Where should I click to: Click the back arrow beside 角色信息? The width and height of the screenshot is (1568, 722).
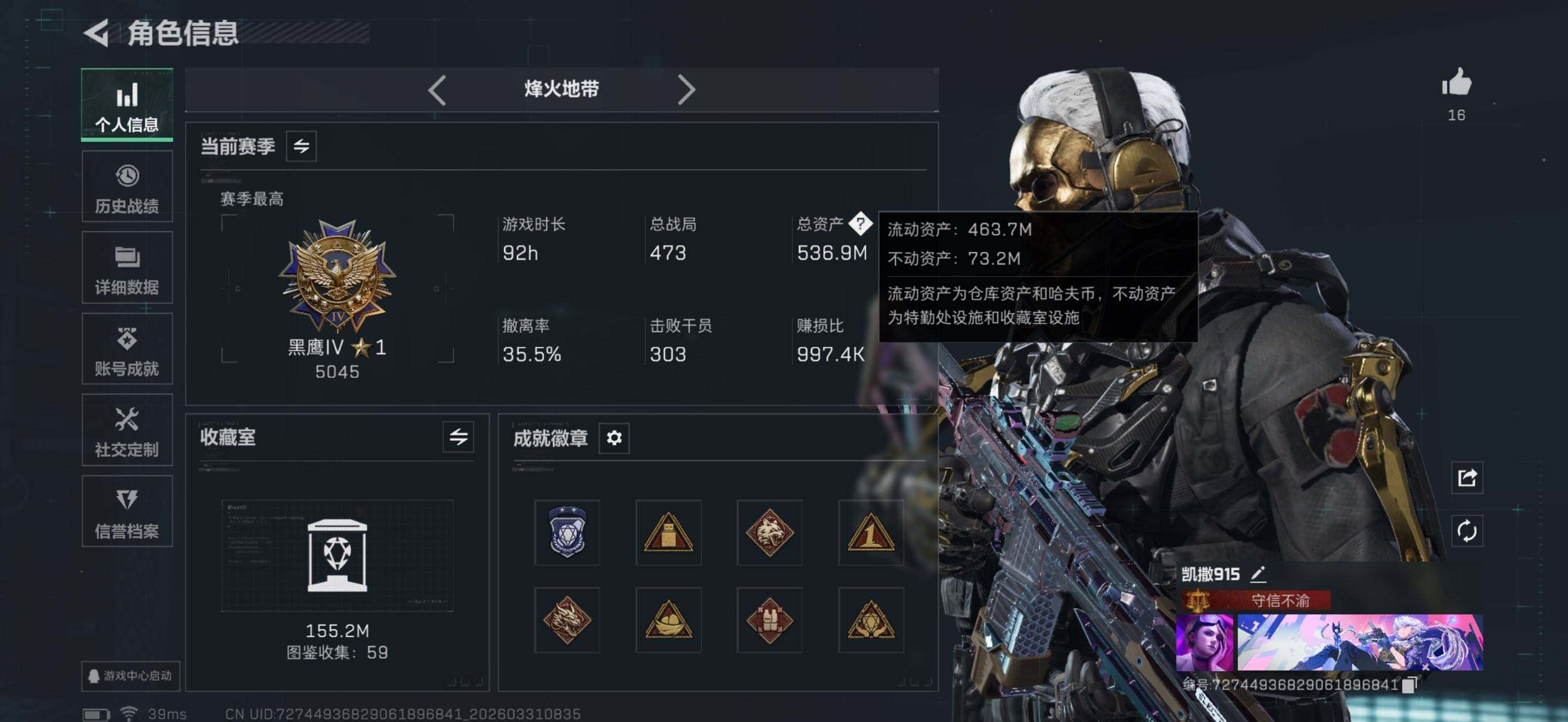(97, 32)
